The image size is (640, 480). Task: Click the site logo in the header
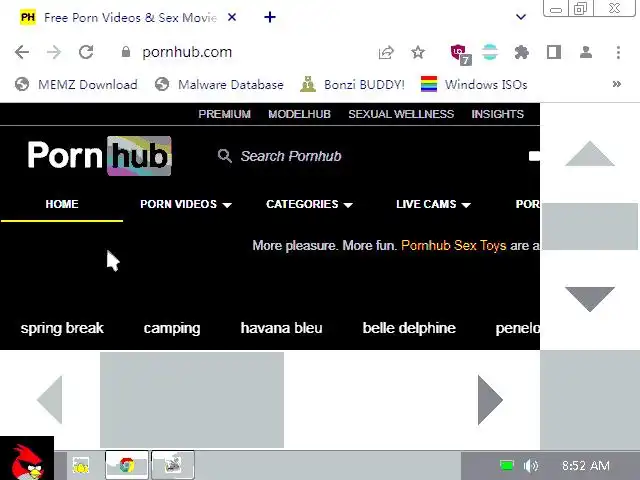tap(99, 156)
